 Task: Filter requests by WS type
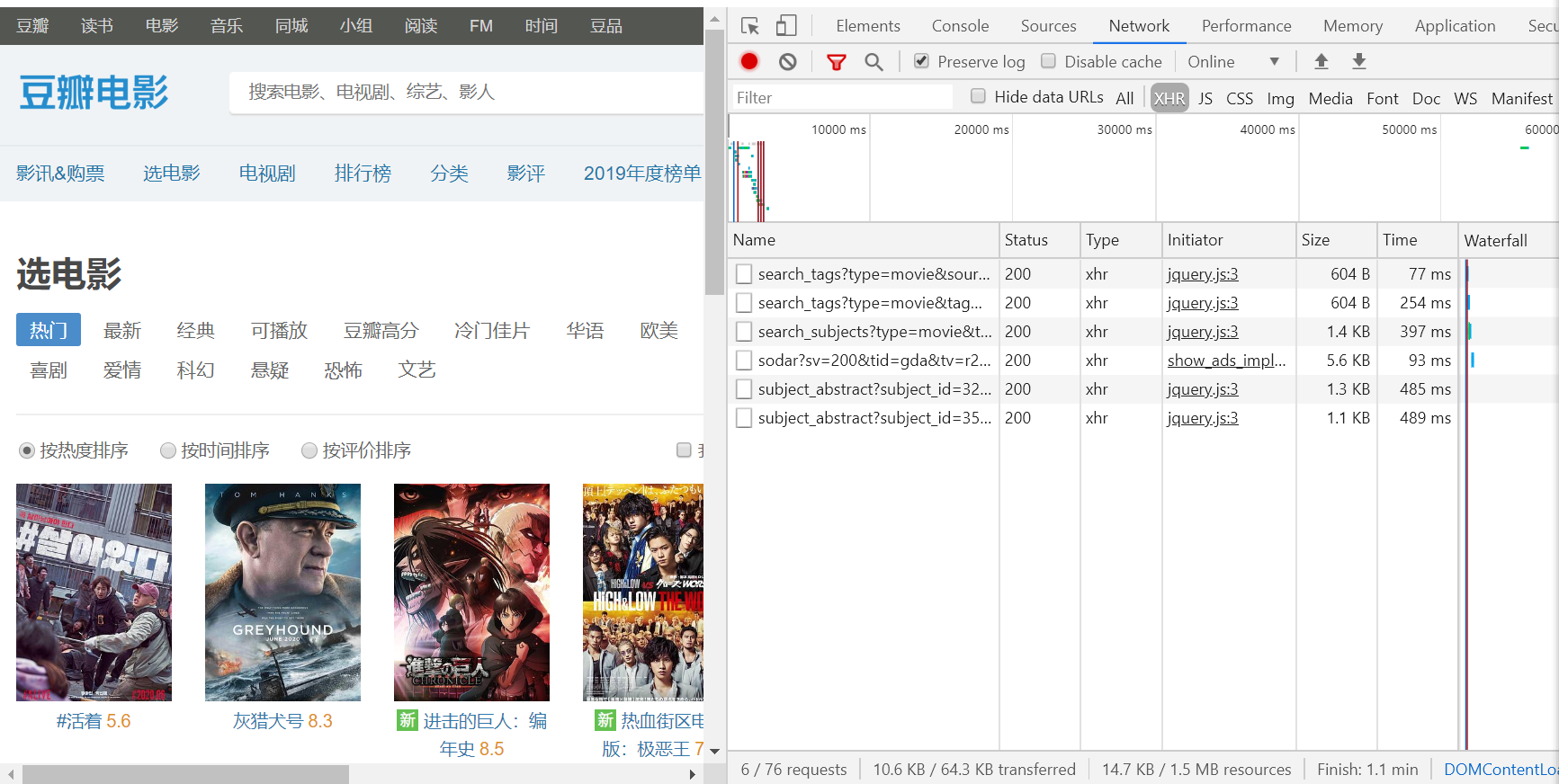click(1465, 98)
